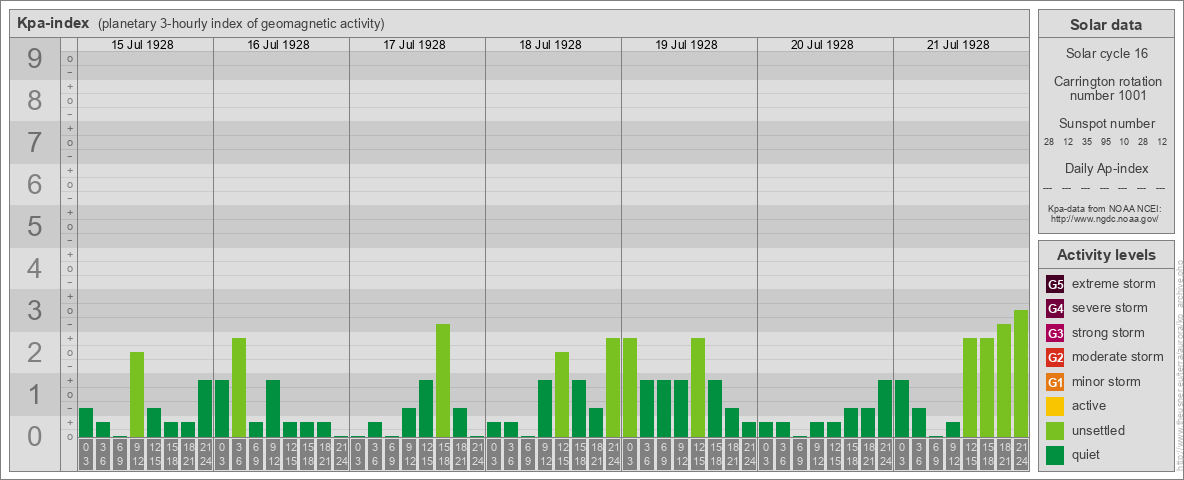Click the 'unsettled' legend label

1098,429
